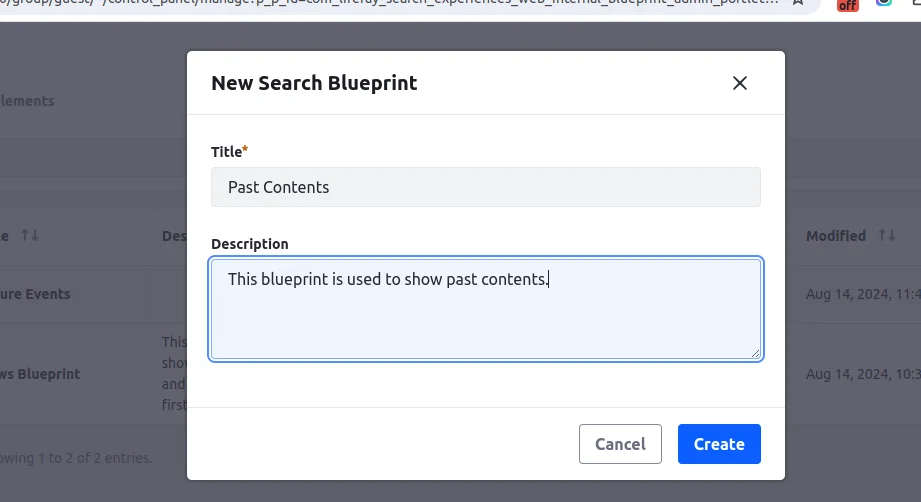Open the 'ure Events' blueprint entry
Screen dimensions: 921x502
[35, 294]
